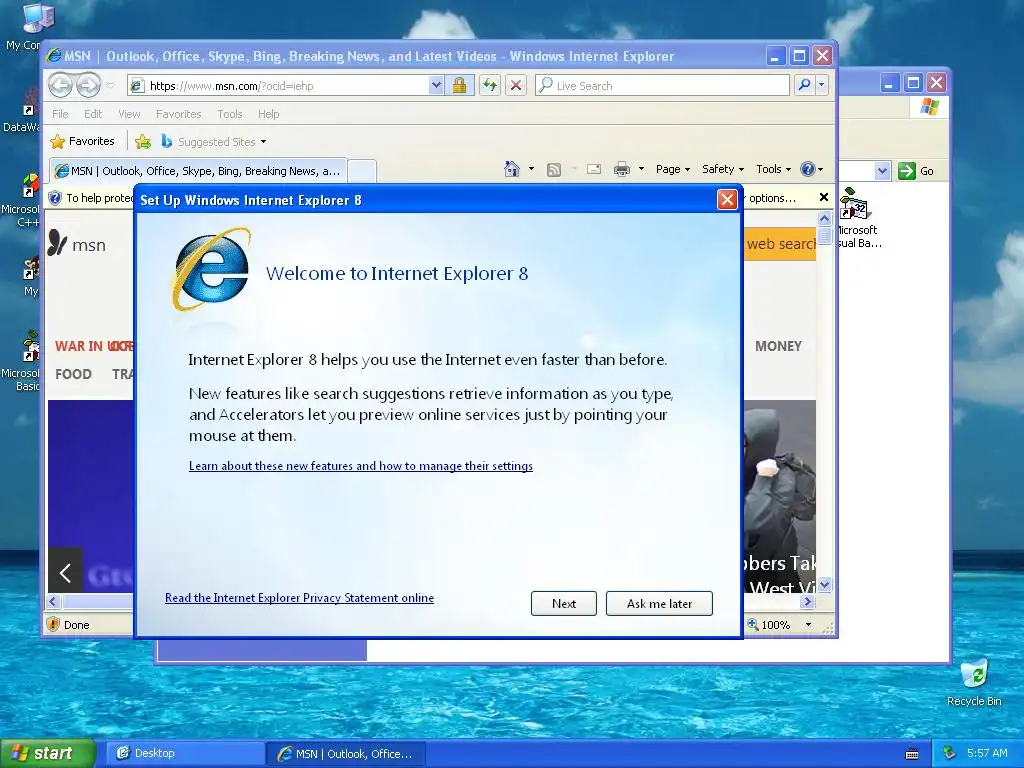
Task: Switch to Desktop taskbar button
Action: (x=185, y=753)
